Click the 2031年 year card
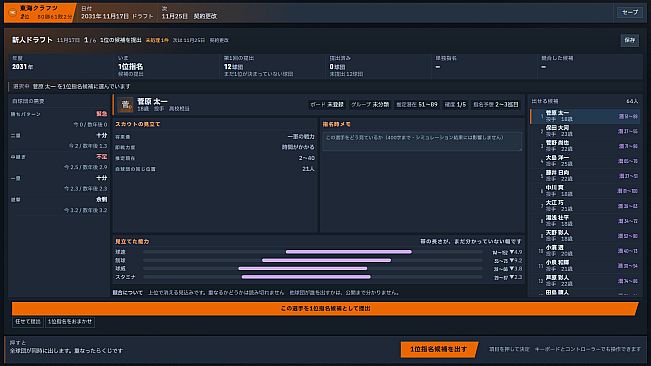Screen dimensions: 651x366 coord(61,66)
